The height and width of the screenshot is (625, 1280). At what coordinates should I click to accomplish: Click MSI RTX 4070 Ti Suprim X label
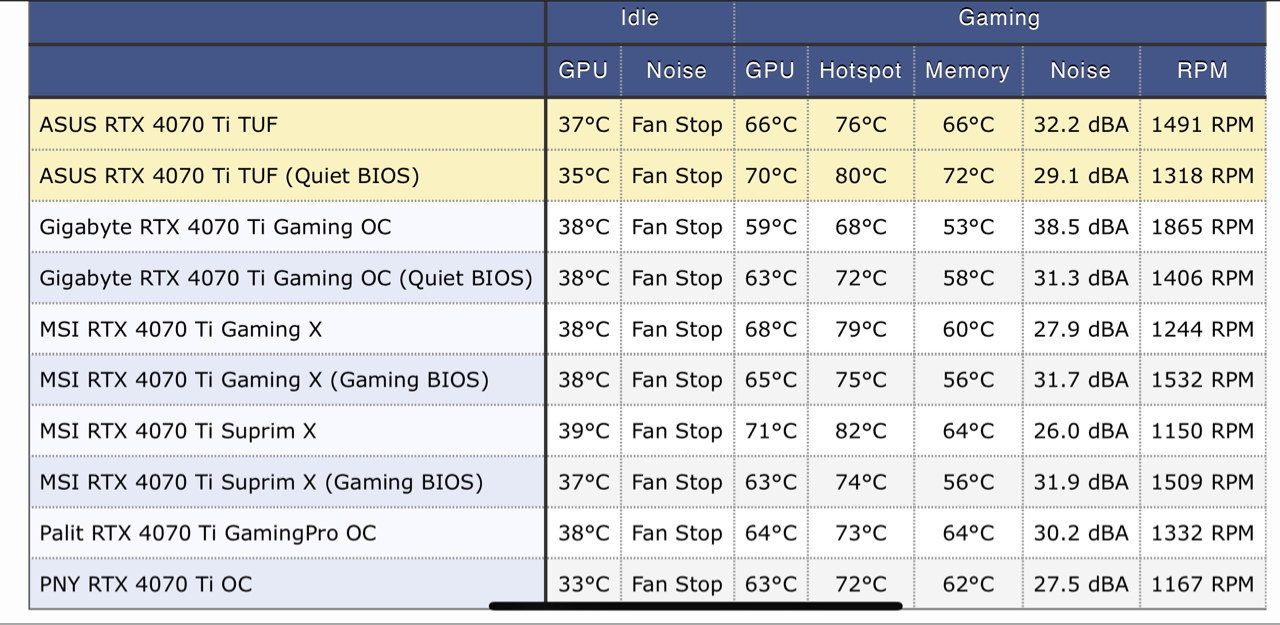coord(177,431)
